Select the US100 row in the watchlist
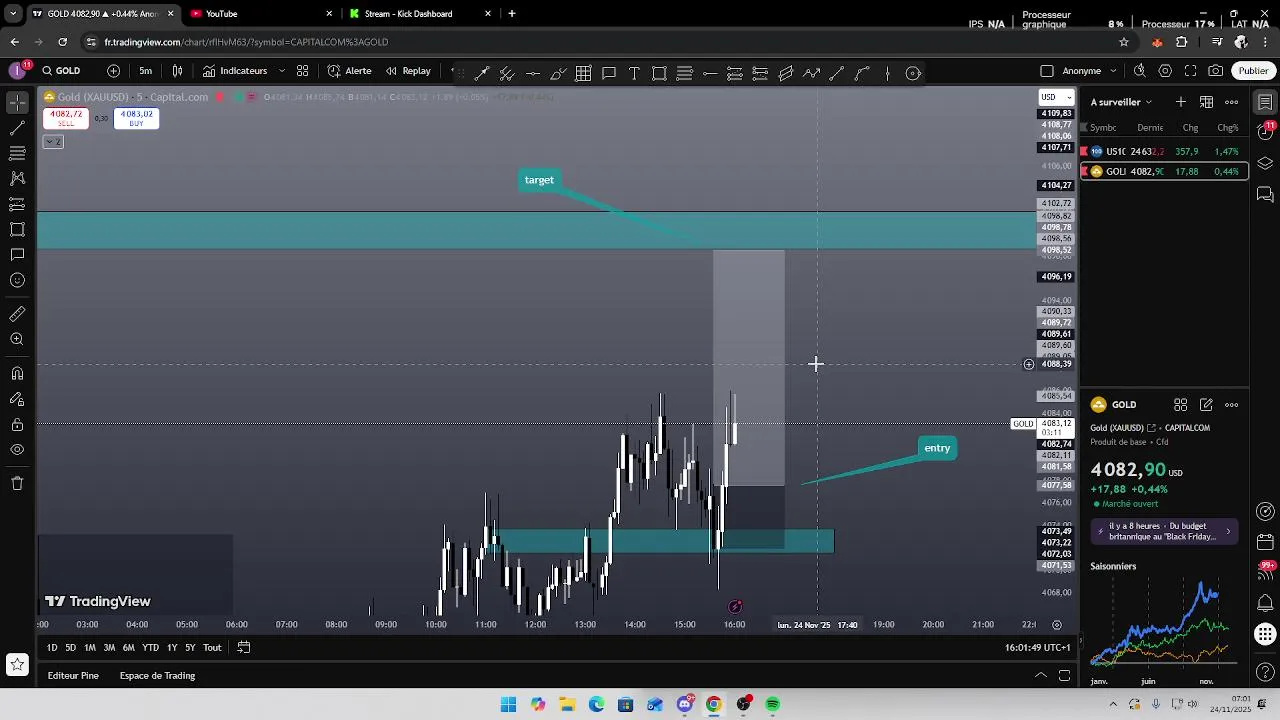Viewport: 1280px width, 720px height. pos(1165,152)
